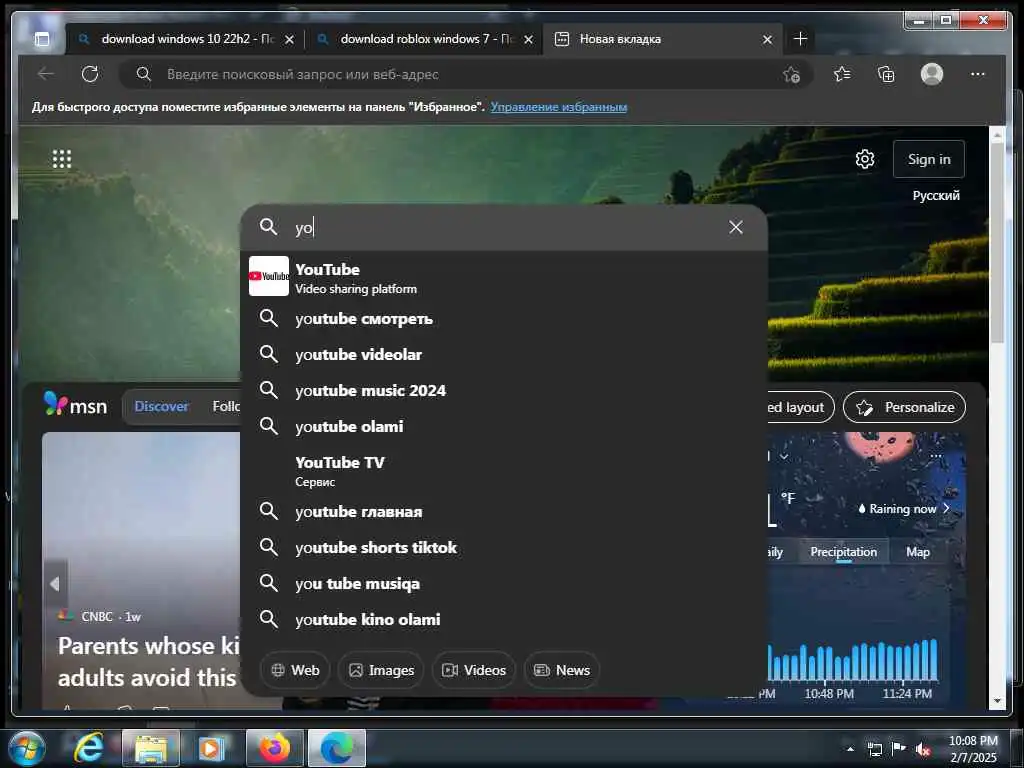
Task: Select the Map weather tab
Action: [x=918, y=552]
